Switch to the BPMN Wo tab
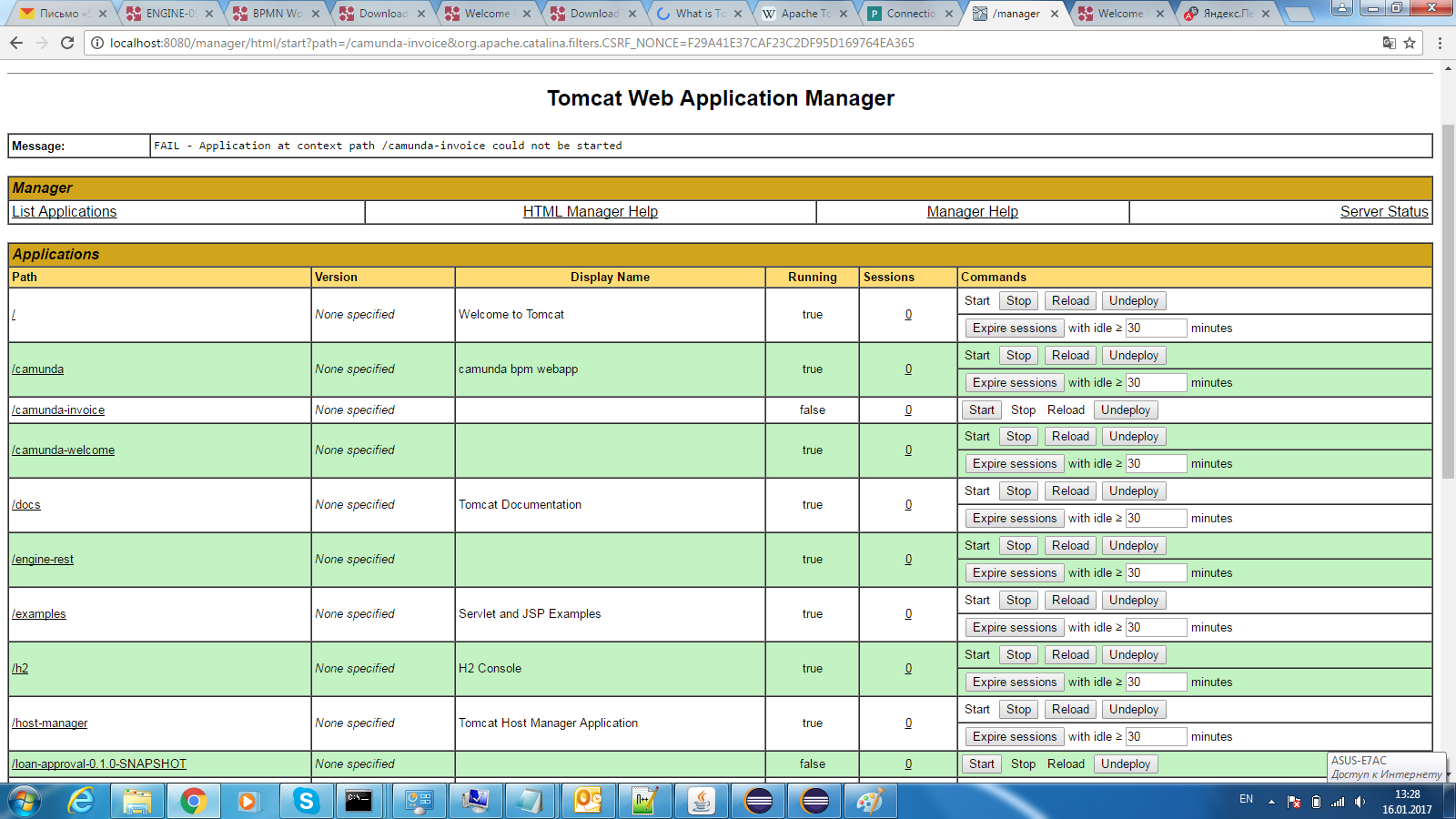Viewport: 1456px width, 819px height. tap(277, 14)
